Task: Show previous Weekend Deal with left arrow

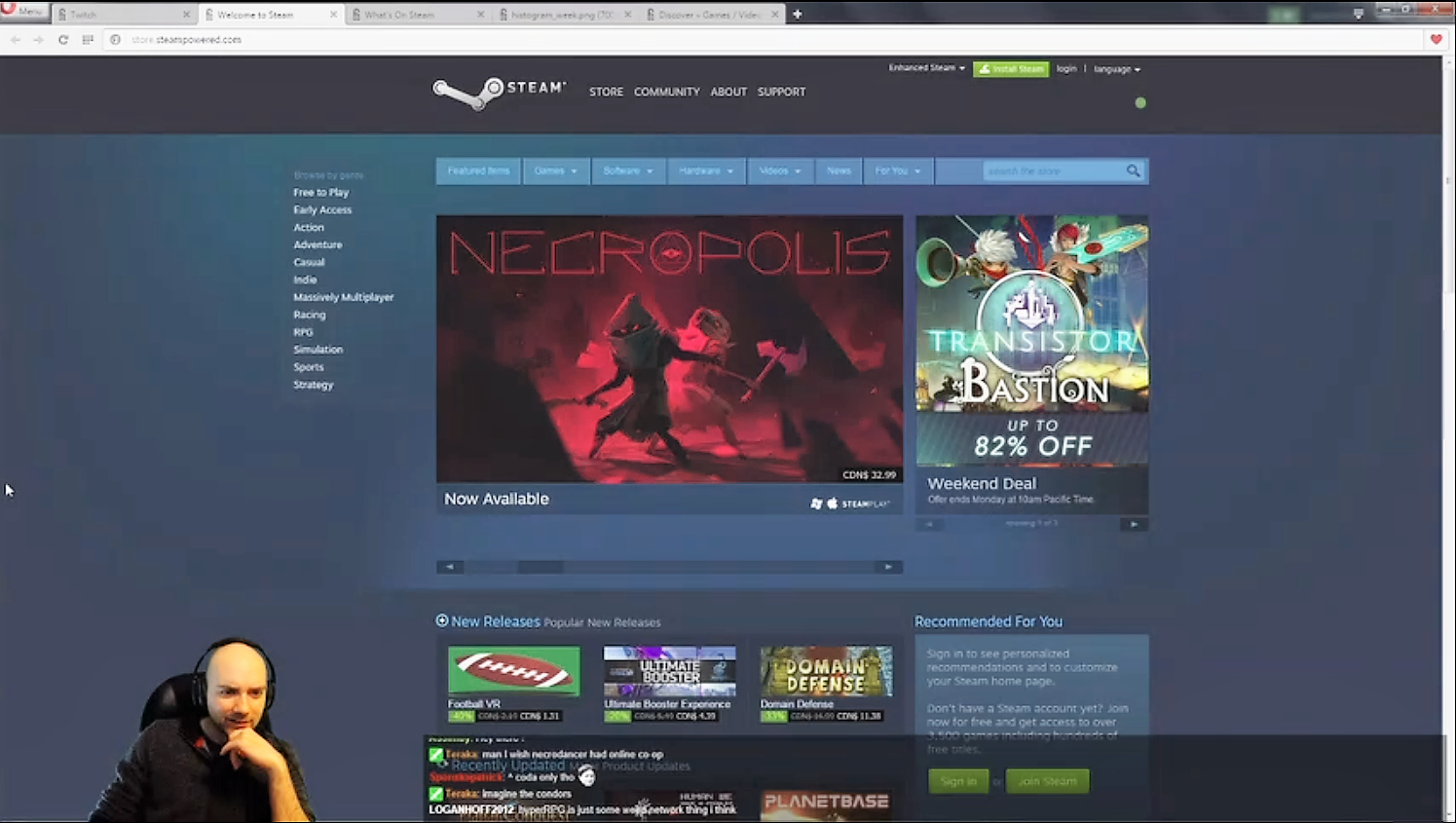Action: tap(930, 524)
